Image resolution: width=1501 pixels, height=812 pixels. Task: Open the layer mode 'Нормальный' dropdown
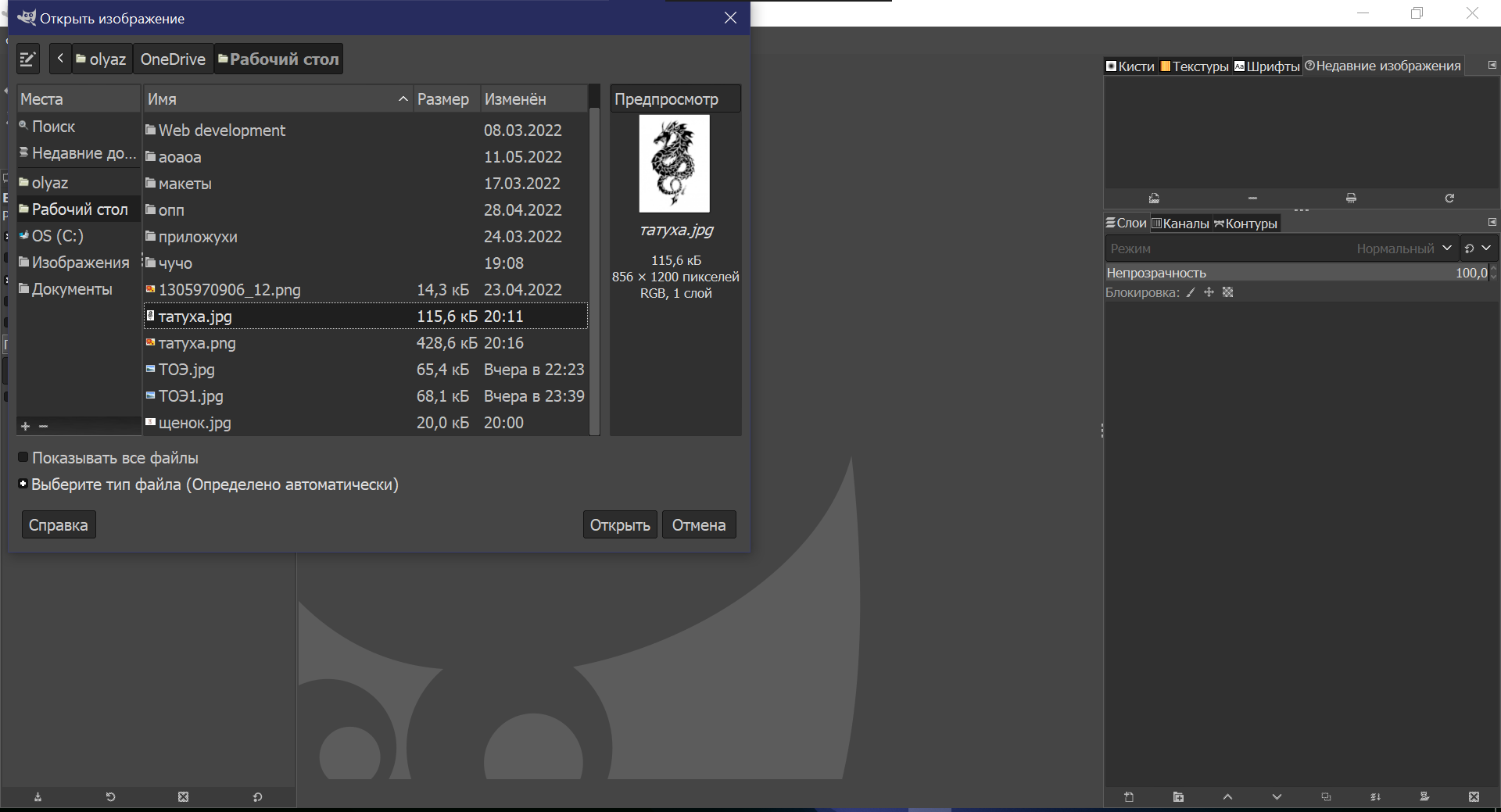(1281, 249)
